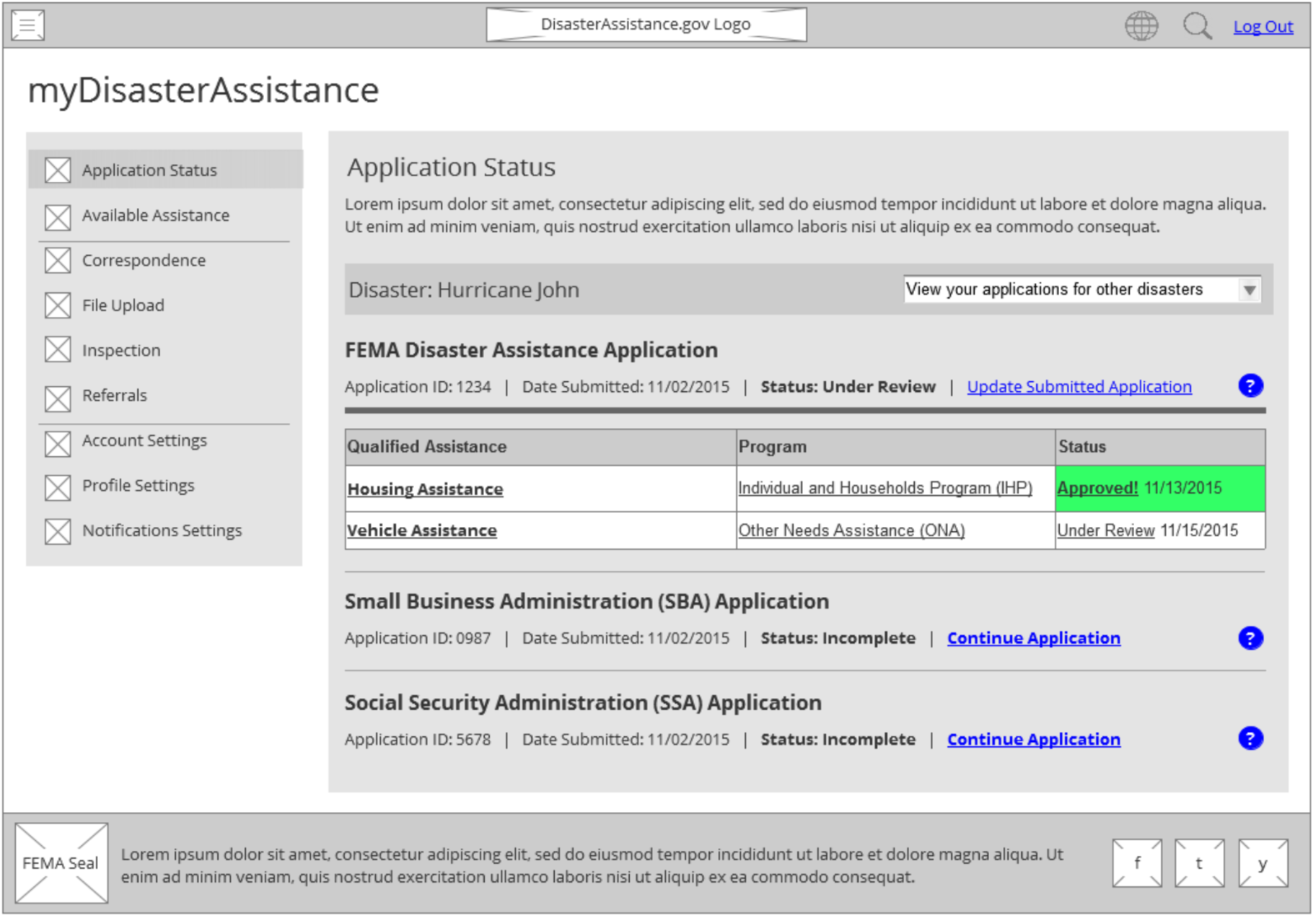Click the 't' Twitter social icon

(1199, 863)
